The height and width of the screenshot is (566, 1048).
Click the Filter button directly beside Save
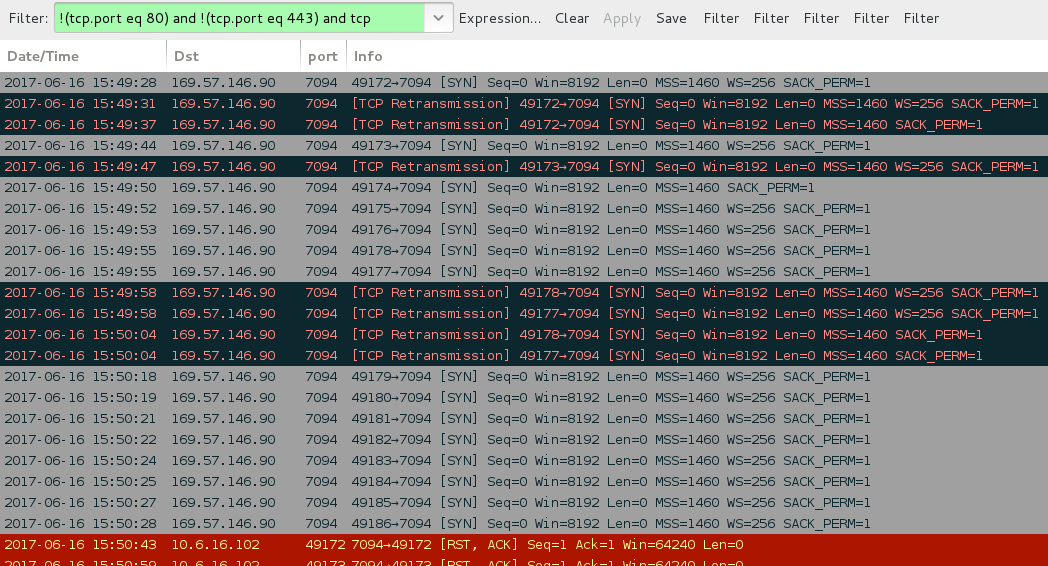click(x=721, y=19)
